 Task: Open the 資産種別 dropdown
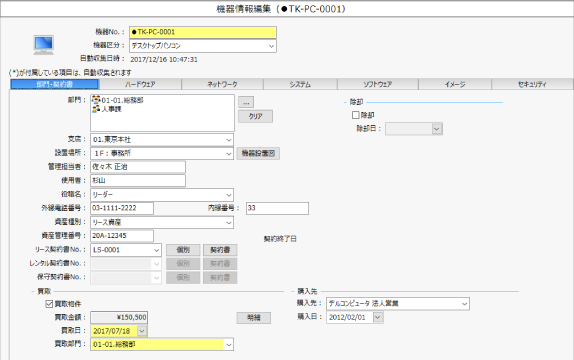[229, 222]
